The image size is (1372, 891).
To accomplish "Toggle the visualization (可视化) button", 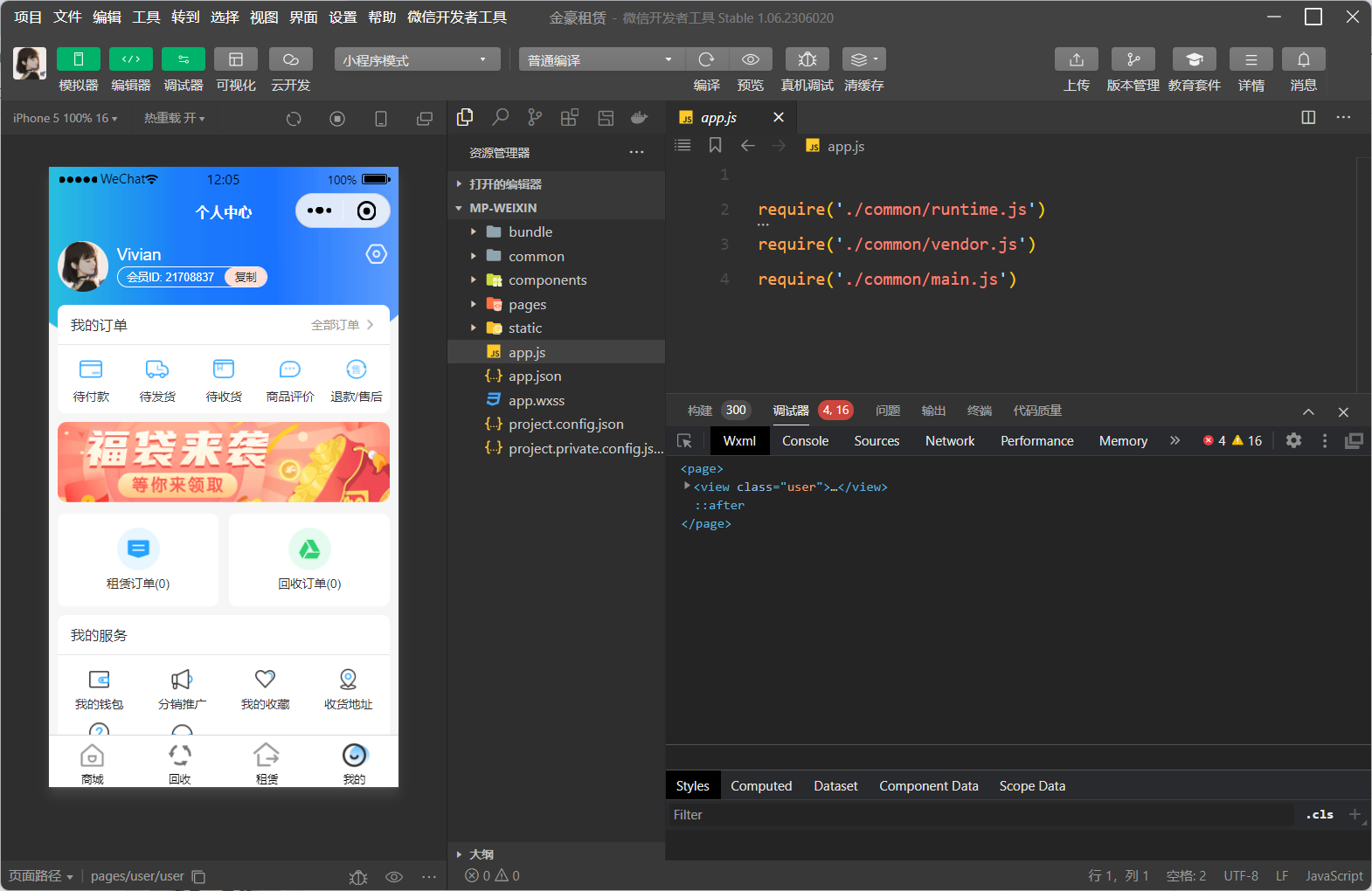I will pyautogui.click(x=236, y=59).
